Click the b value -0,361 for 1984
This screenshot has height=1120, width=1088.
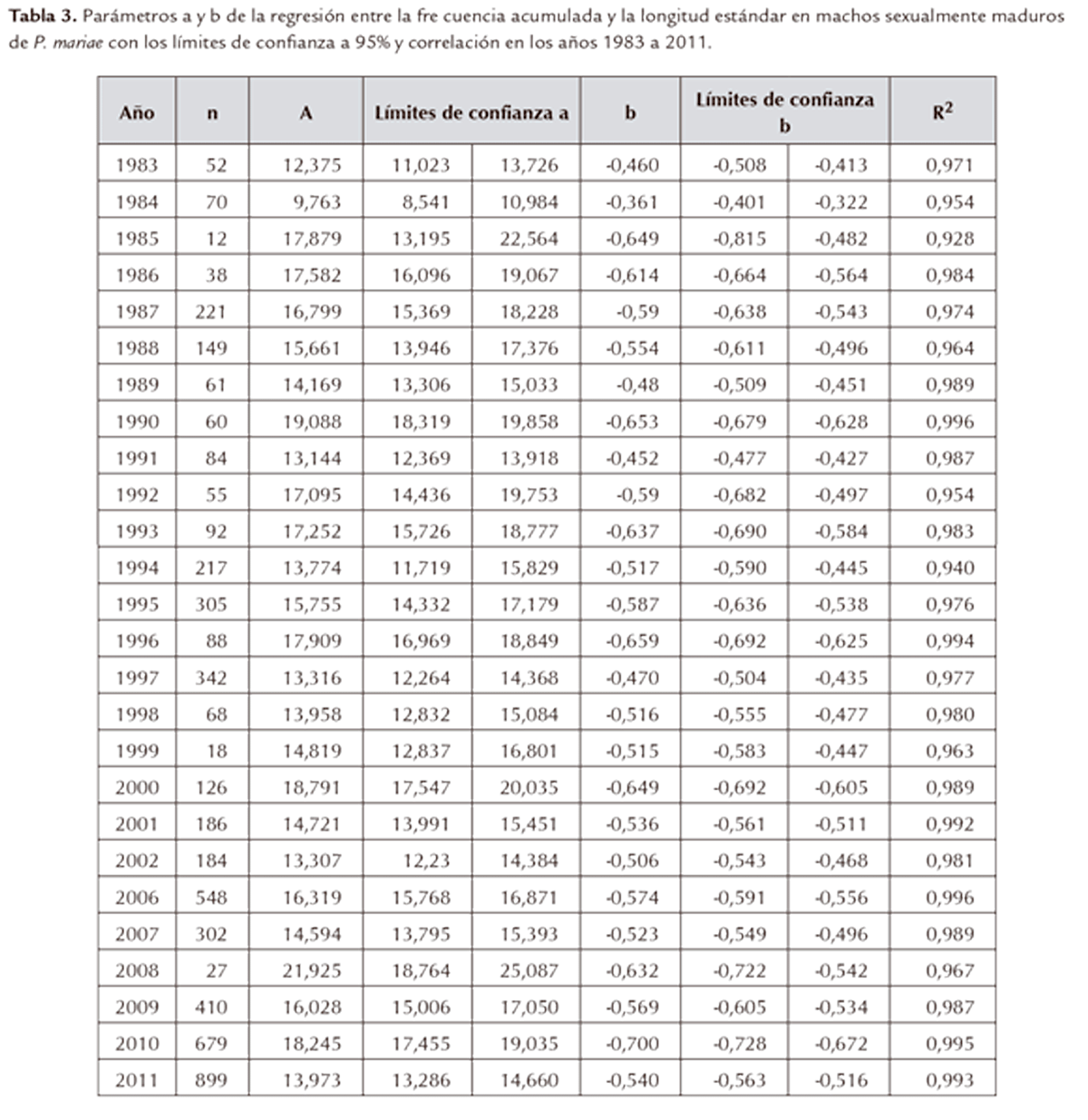click(632, 202)
